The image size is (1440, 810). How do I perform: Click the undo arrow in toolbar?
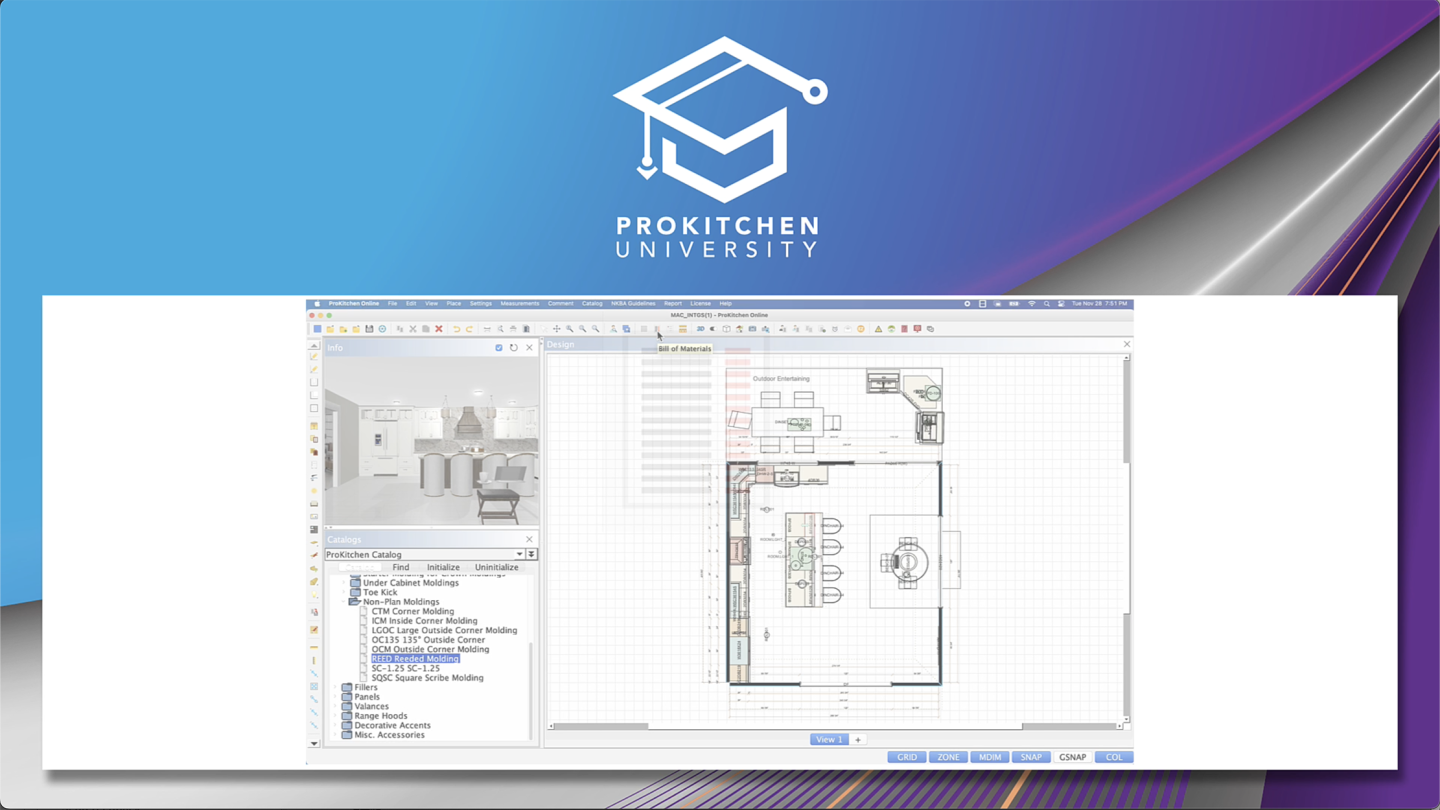[x=456, y=329]
